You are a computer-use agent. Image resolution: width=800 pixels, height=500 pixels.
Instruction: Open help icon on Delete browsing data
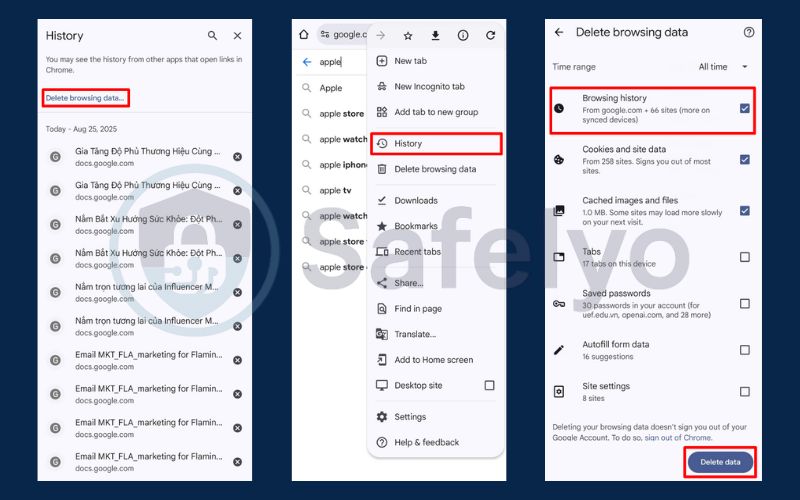click(748, 32)
